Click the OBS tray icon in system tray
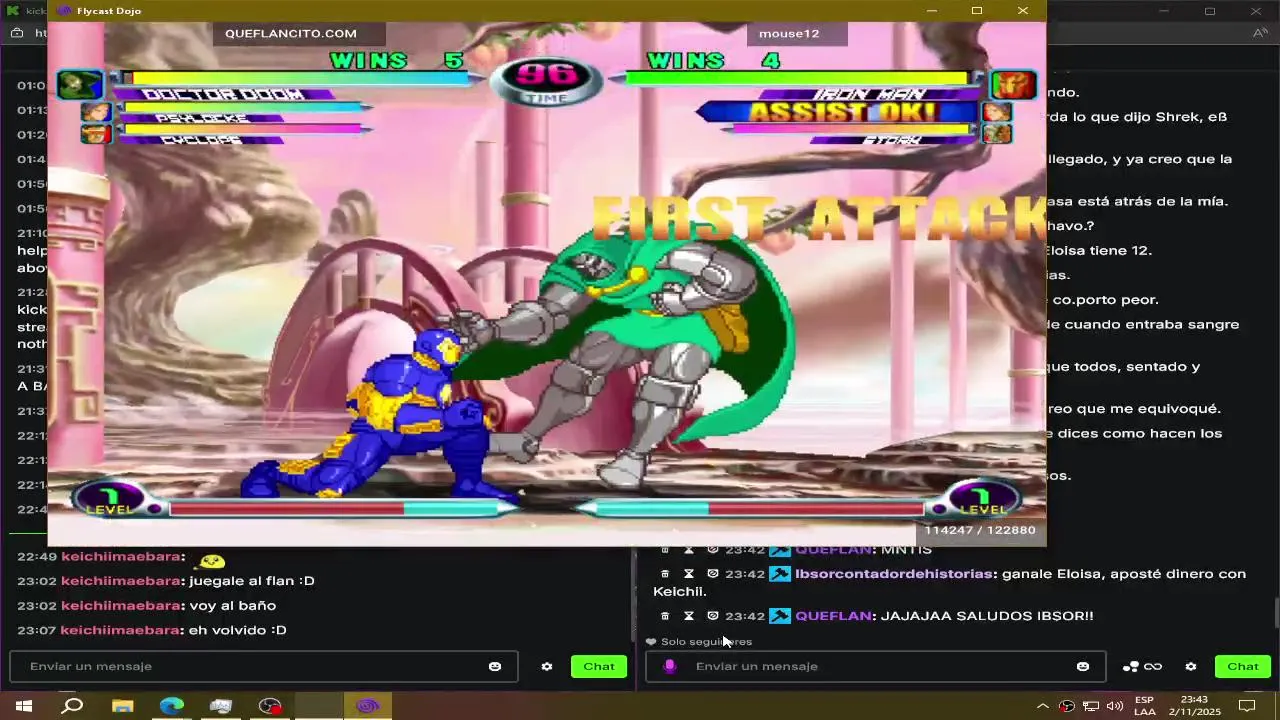1280x720 pixels. tap(1067, 706)
